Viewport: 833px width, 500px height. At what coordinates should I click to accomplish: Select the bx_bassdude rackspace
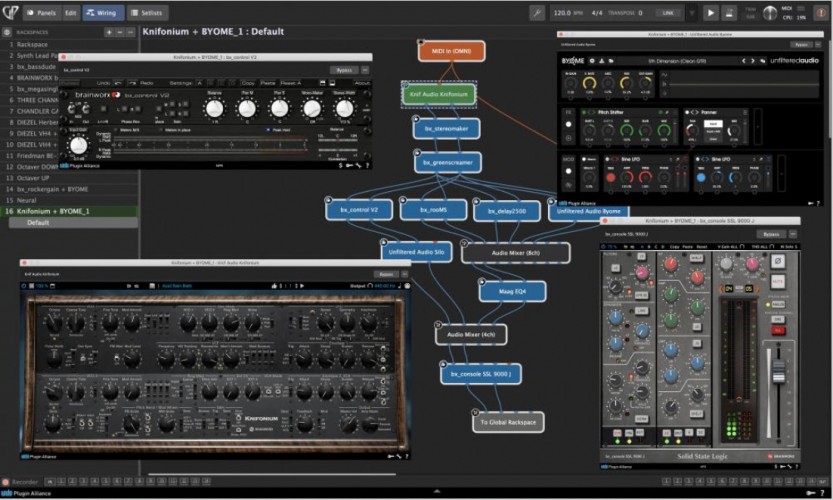29,67
